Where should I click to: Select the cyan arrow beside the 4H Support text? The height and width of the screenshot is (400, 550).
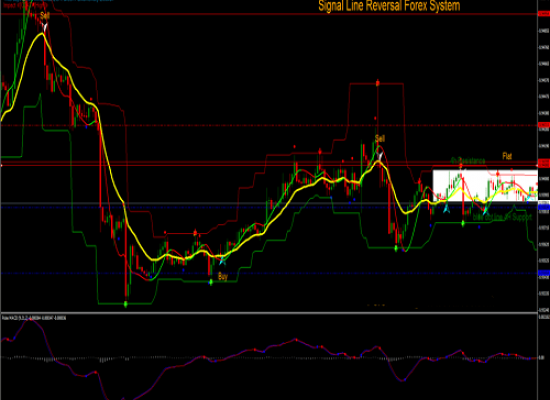485,211
